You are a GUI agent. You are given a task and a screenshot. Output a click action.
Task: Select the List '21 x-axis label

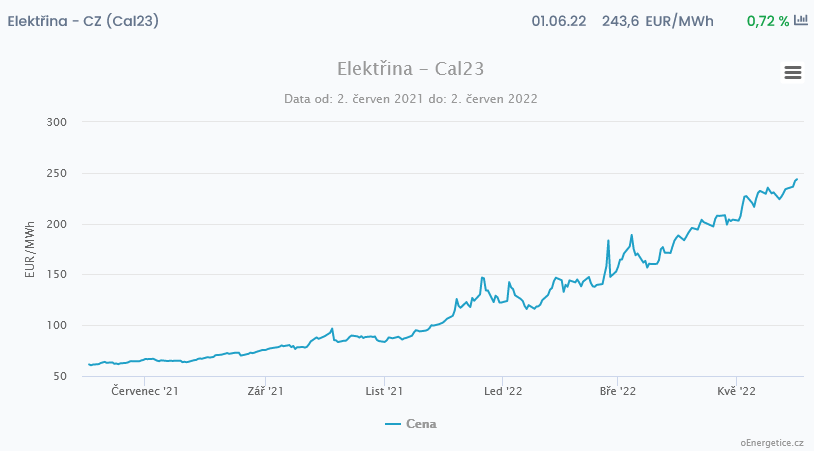[384, 392]
